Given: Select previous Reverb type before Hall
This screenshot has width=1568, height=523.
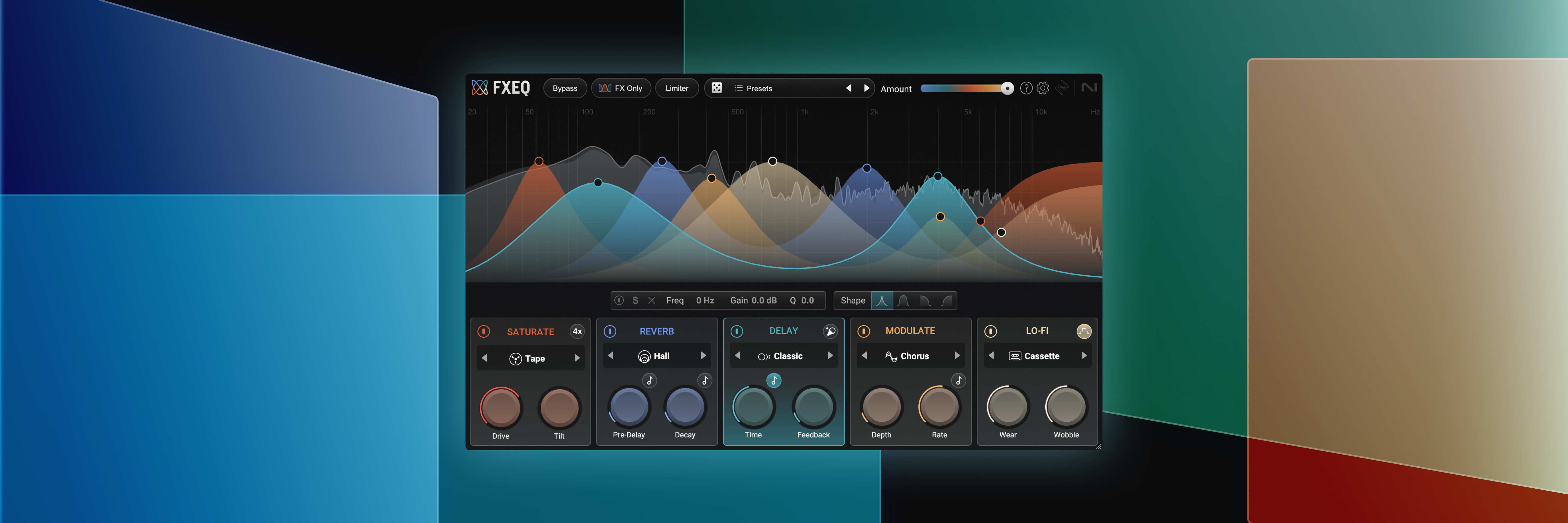Looking at the screenshot, I should click(x=611, y=355).
